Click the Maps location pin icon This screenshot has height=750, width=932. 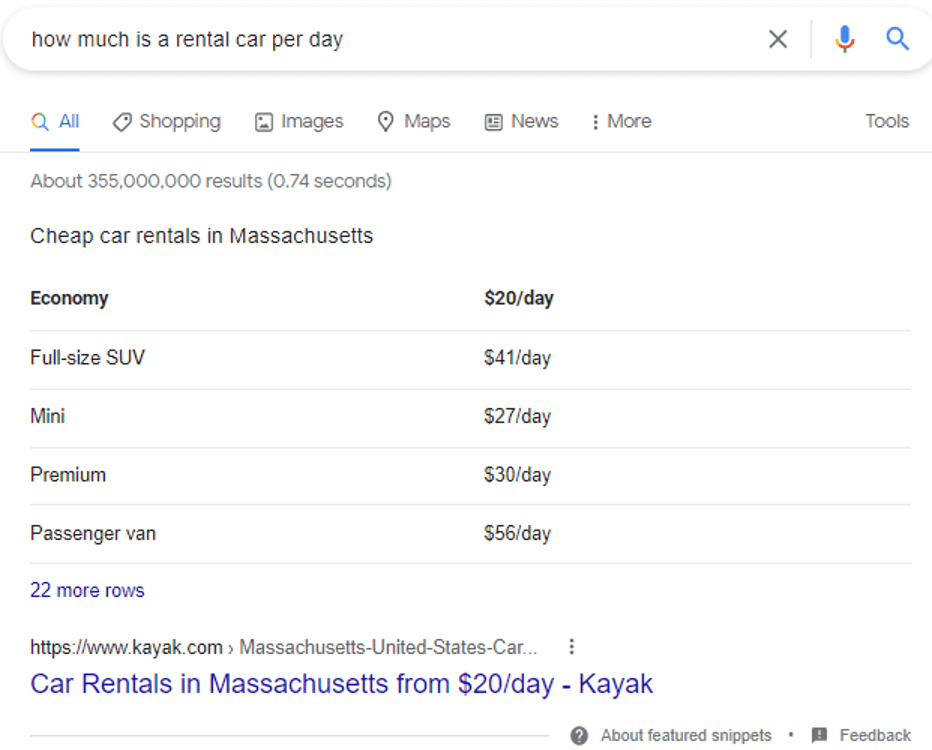pyautogui.click(x=385, y=121)
